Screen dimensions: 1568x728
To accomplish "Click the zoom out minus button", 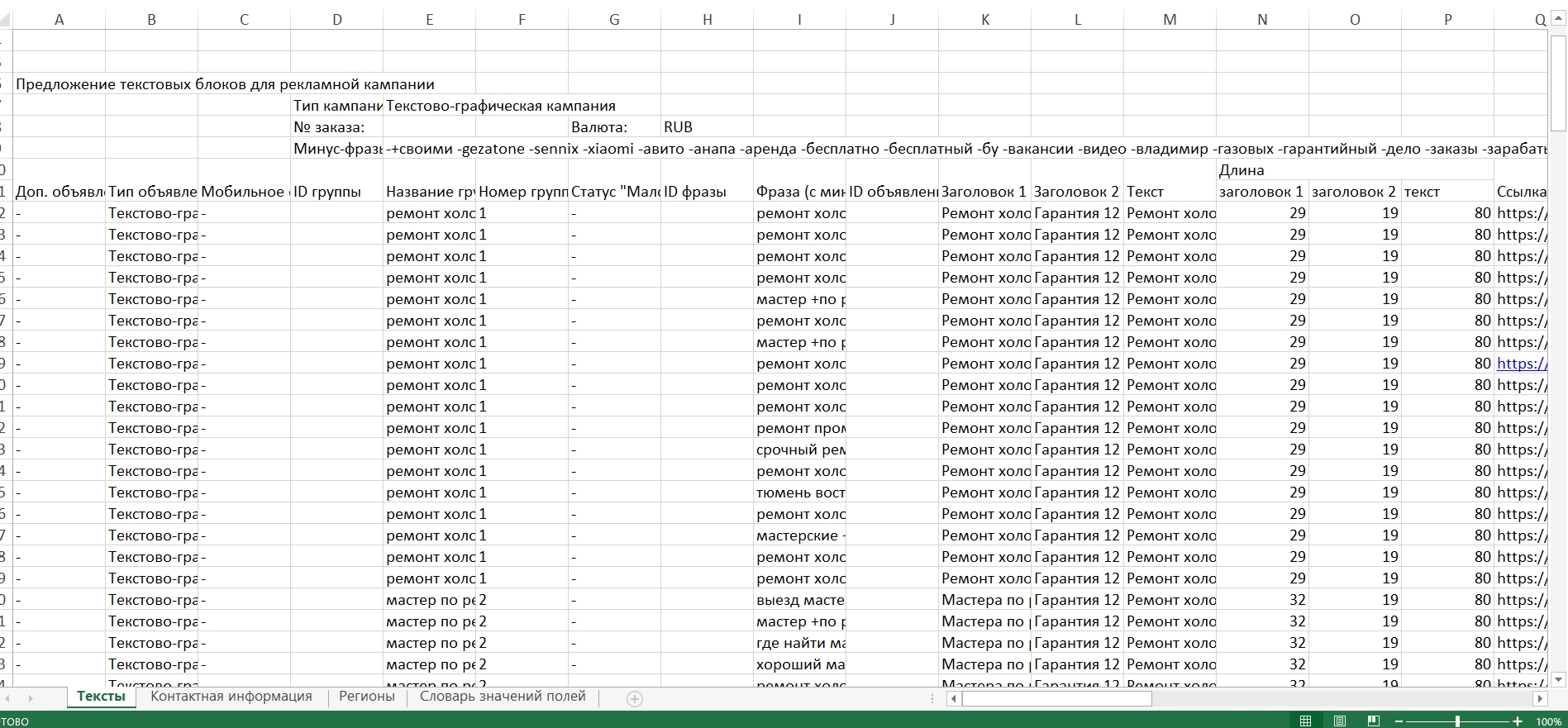I will (1399, 721).
